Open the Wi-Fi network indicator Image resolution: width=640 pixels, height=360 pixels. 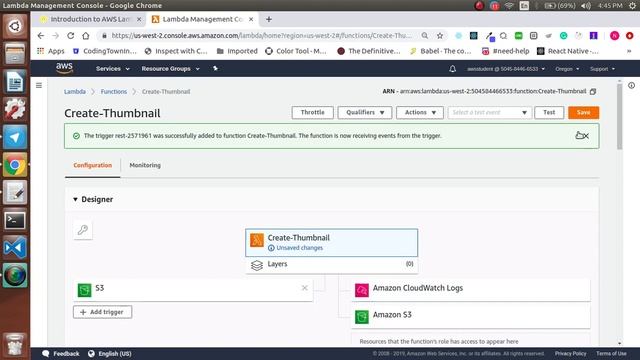tap(509, 6)
